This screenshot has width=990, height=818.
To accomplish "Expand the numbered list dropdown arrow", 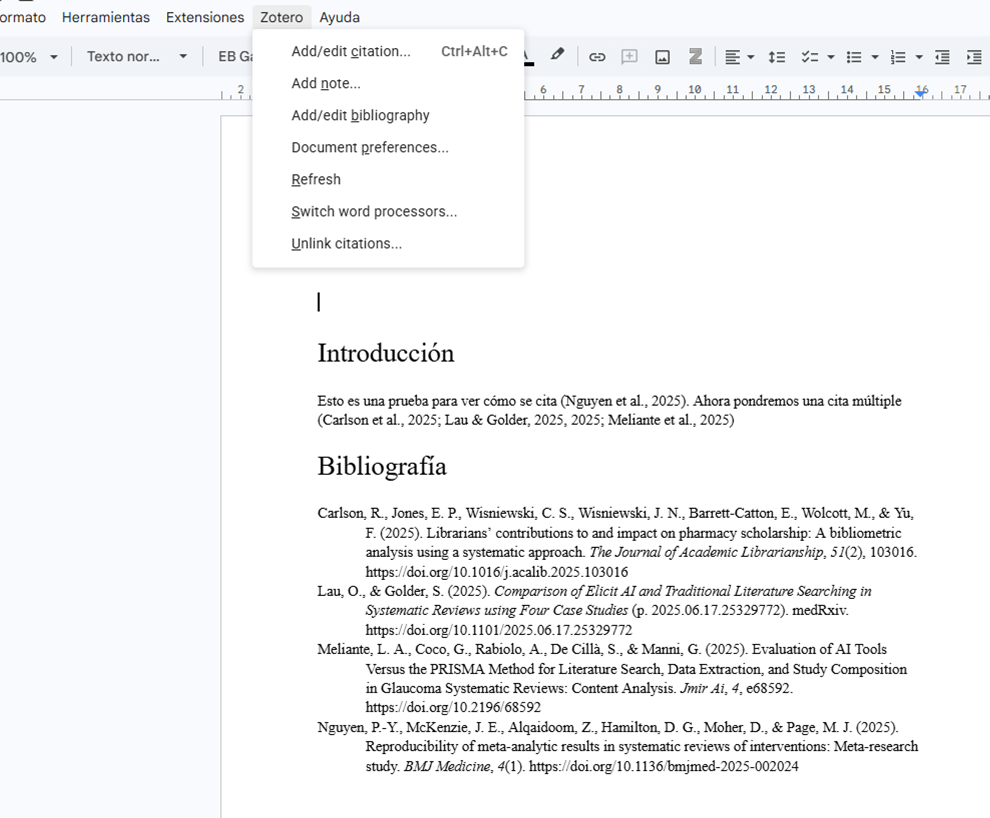I will pyautogui.click(x=919, y=57).
